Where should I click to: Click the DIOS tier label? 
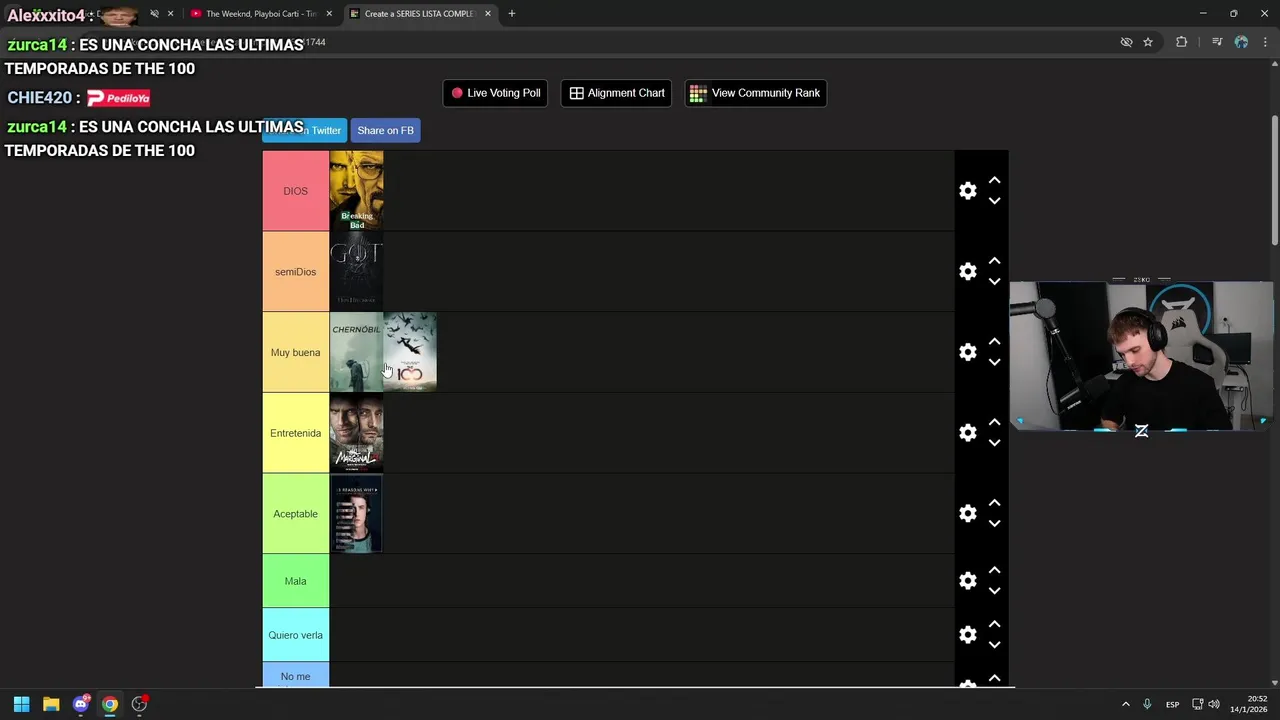click(295, 191)
